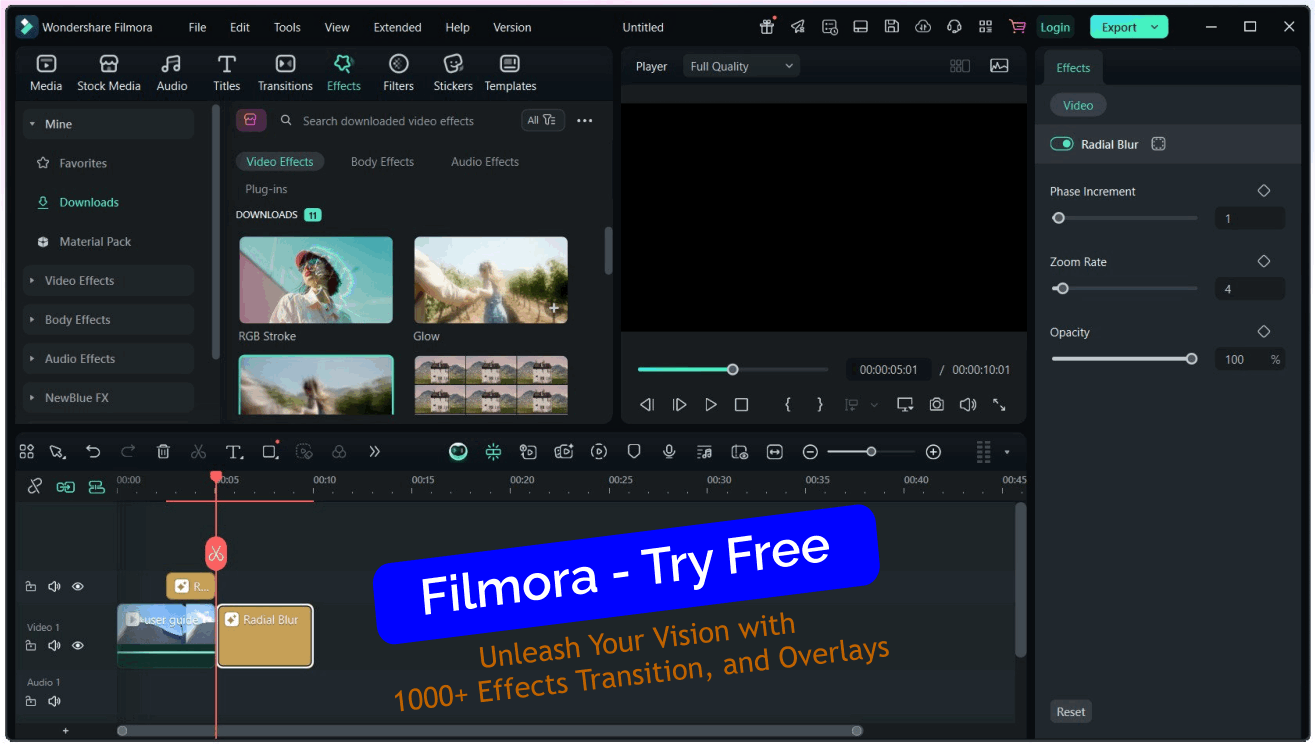Screen dimensions: 1315x745
Task: Zoom out the timeline with minus
Action: (811, 452)
